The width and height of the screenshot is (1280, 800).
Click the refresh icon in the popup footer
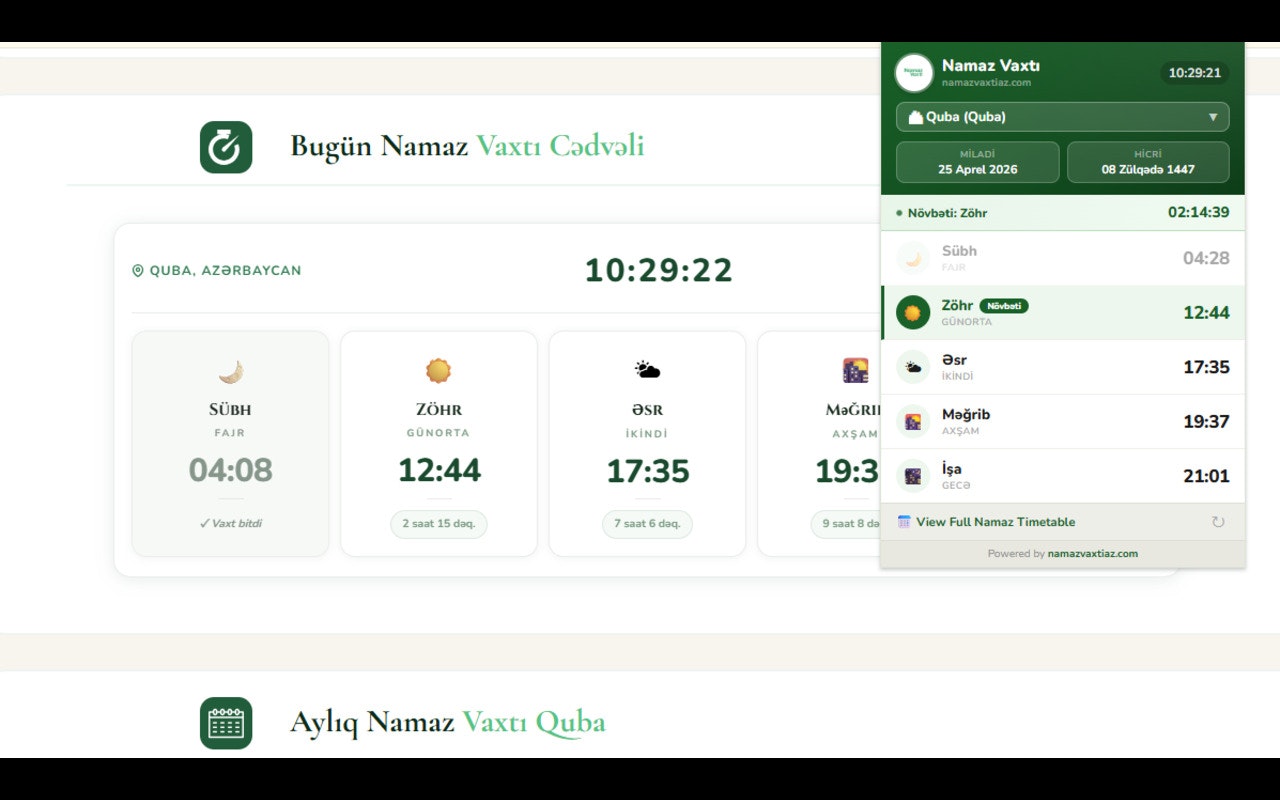[x=1217, y=521]
